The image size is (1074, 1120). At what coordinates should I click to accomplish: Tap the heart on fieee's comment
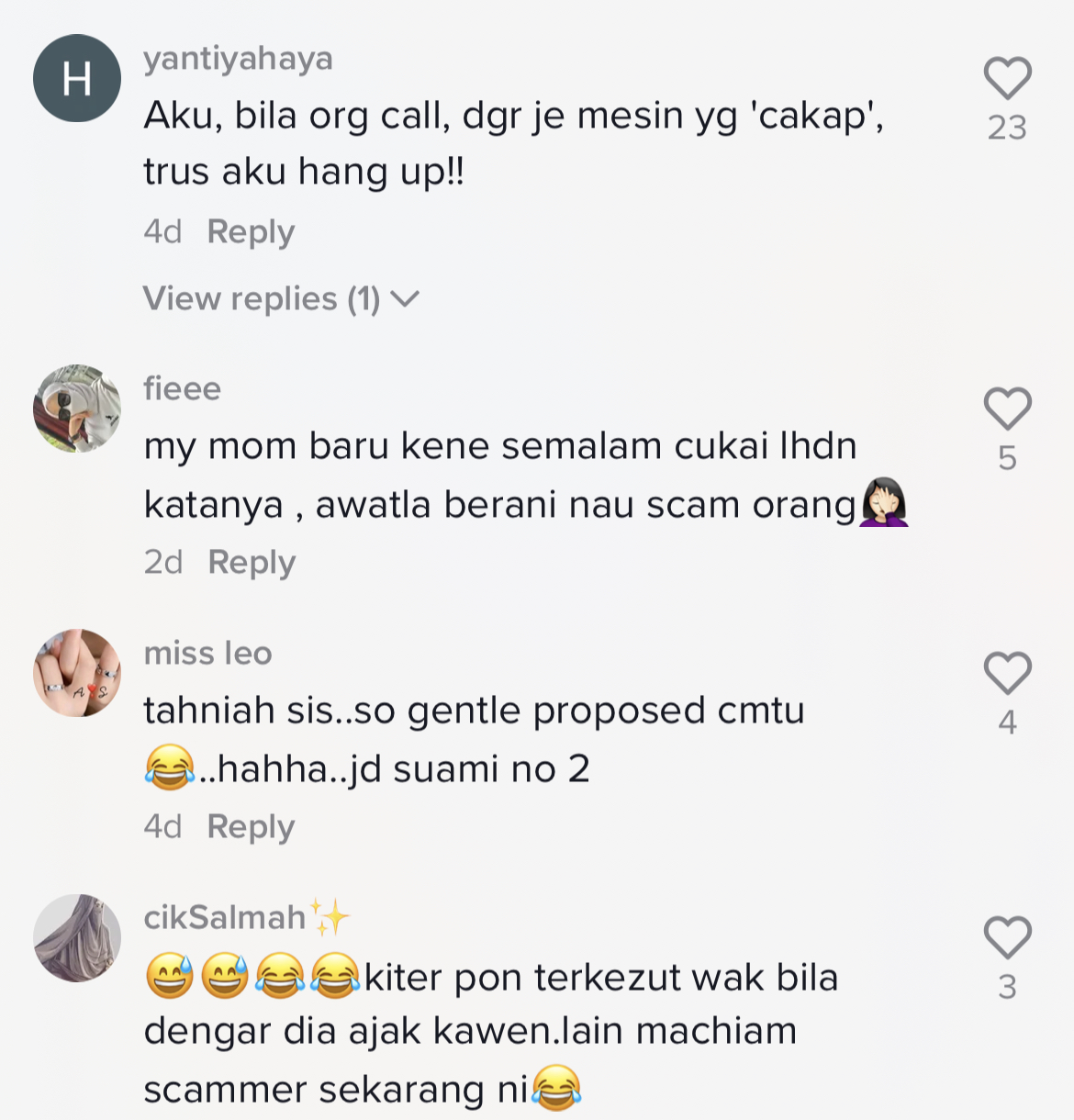tap(1008, 409)
